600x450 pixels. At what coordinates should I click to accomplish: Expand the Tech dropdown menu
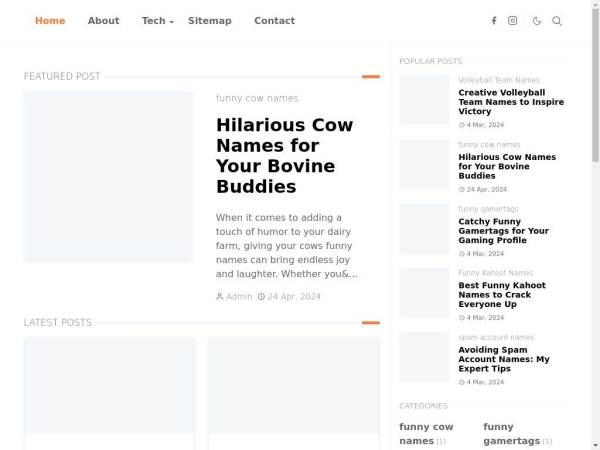[157, 21]
